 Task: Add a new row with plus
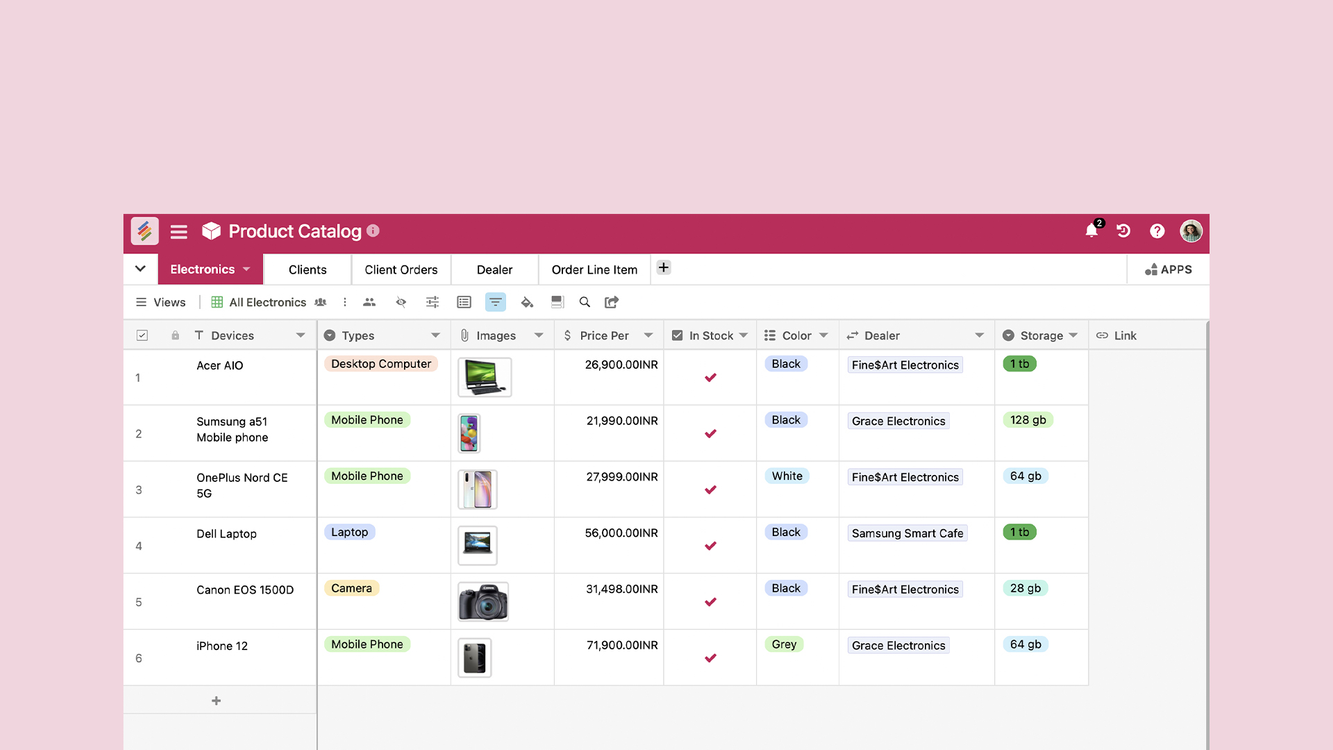[216, 701]
